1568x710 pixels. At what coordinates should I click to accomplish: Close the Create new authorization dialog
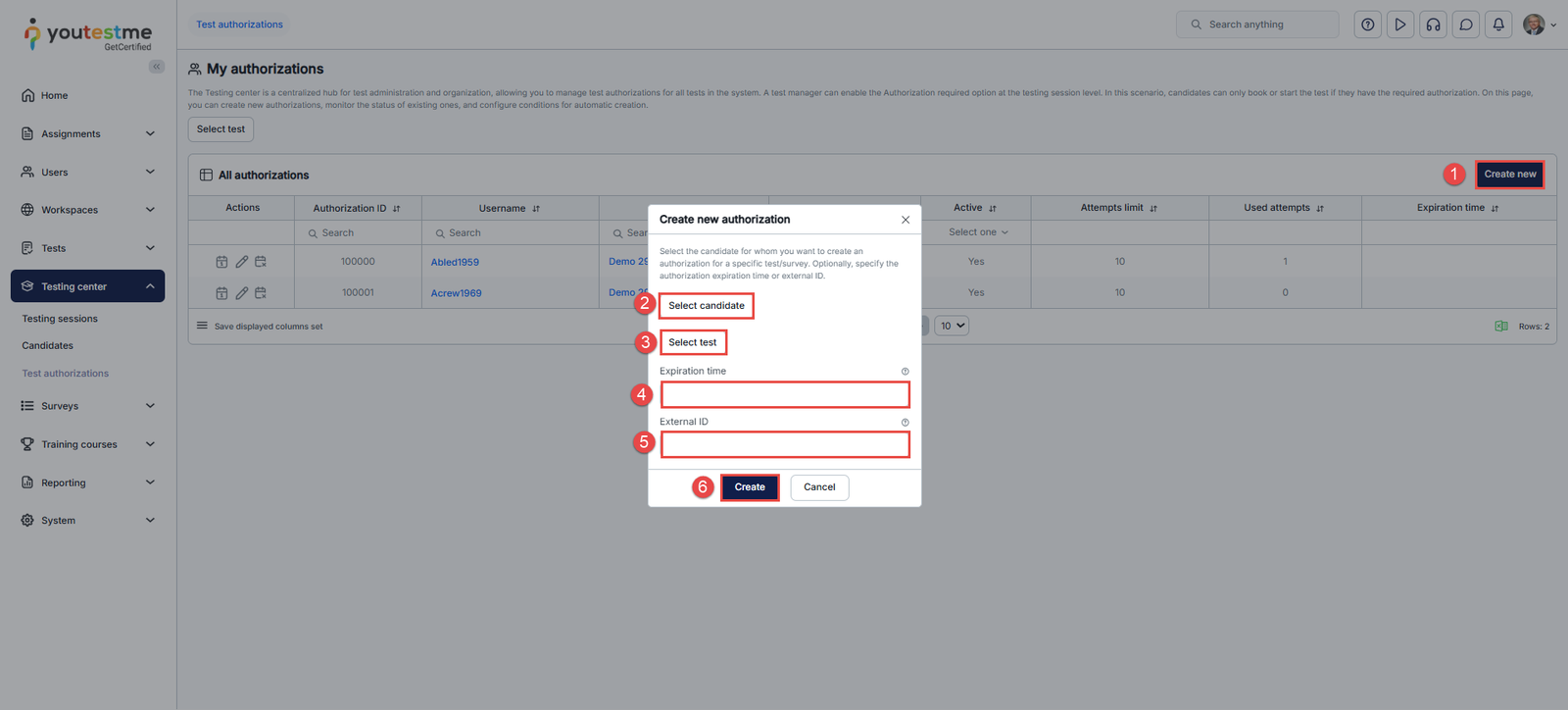906,220
